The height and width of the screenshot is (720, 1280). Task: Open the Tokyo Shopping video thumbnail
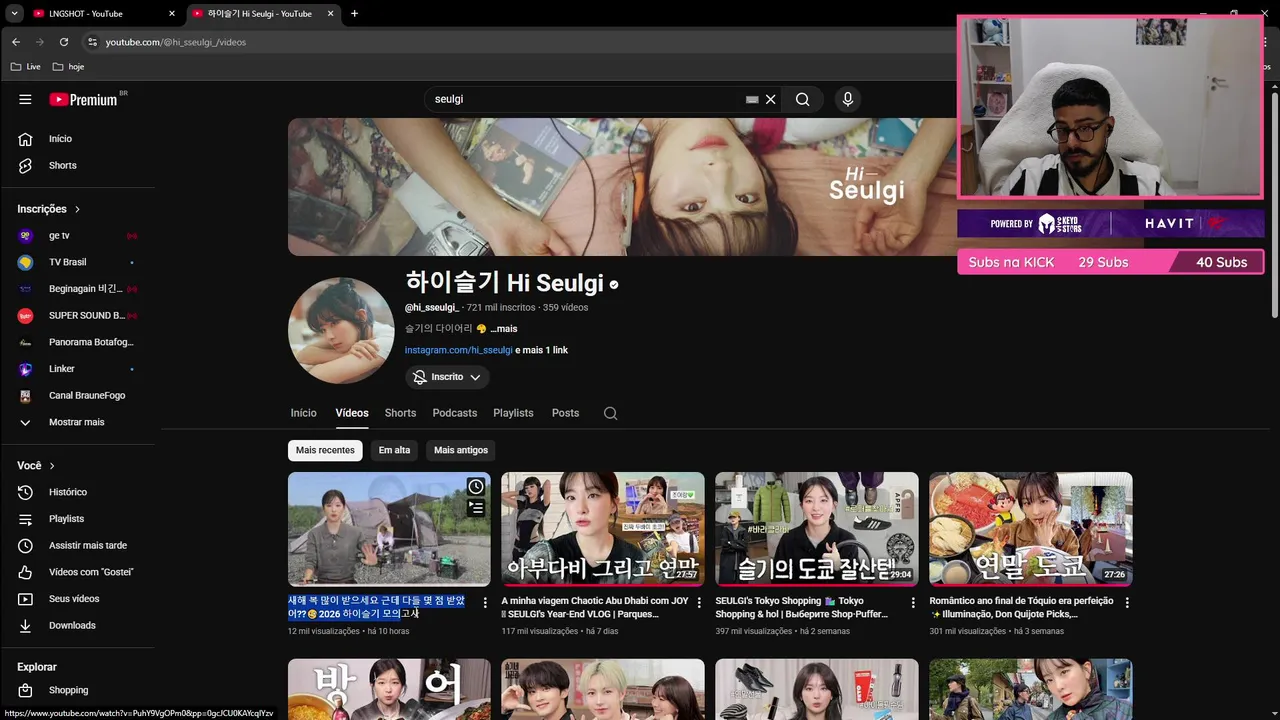pos(817,529)
